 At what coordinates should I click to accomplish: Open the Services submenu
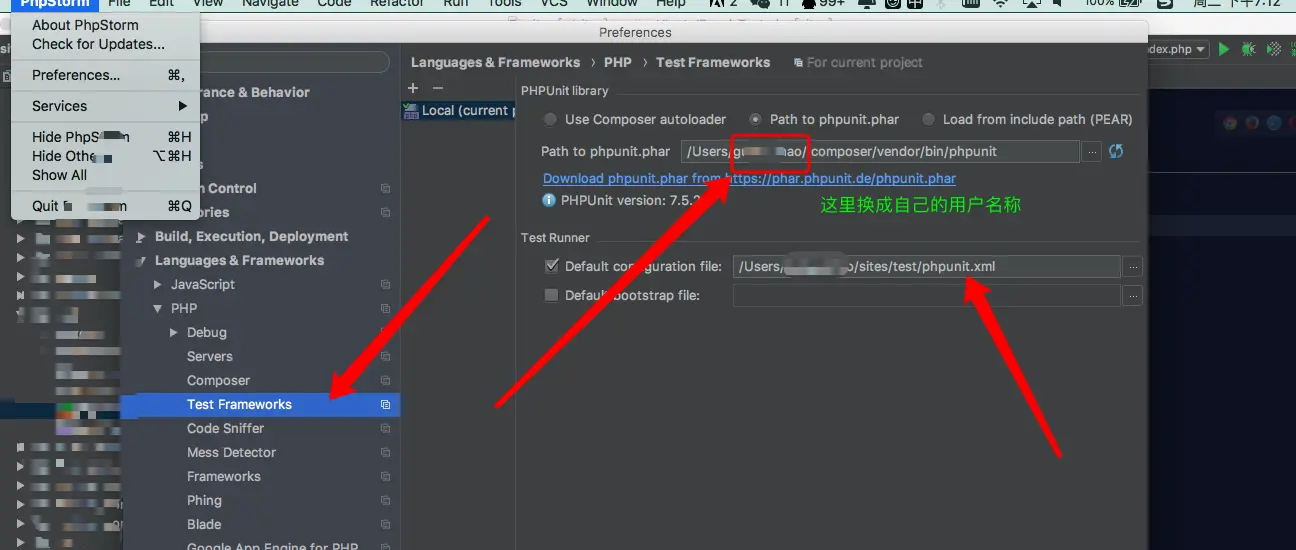point(105,106)
